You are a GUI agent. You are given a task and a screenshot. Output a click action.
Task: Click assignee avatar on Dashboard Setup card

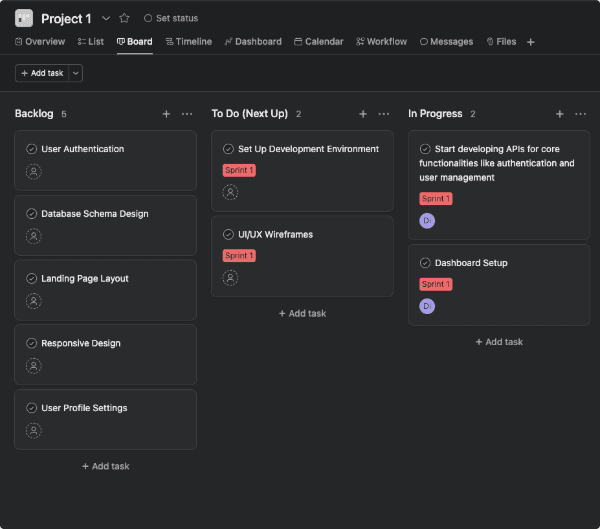click(427, 306)
